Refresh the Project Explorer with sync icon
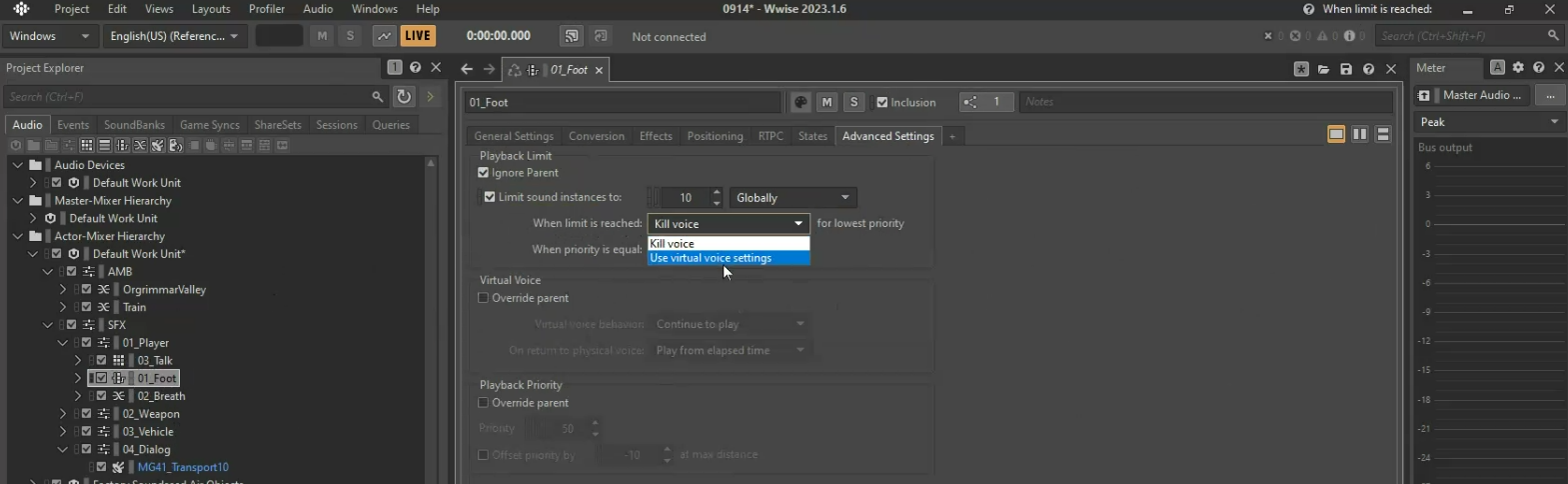Viewport: 1568px width, 484px height. pos(404,97)
